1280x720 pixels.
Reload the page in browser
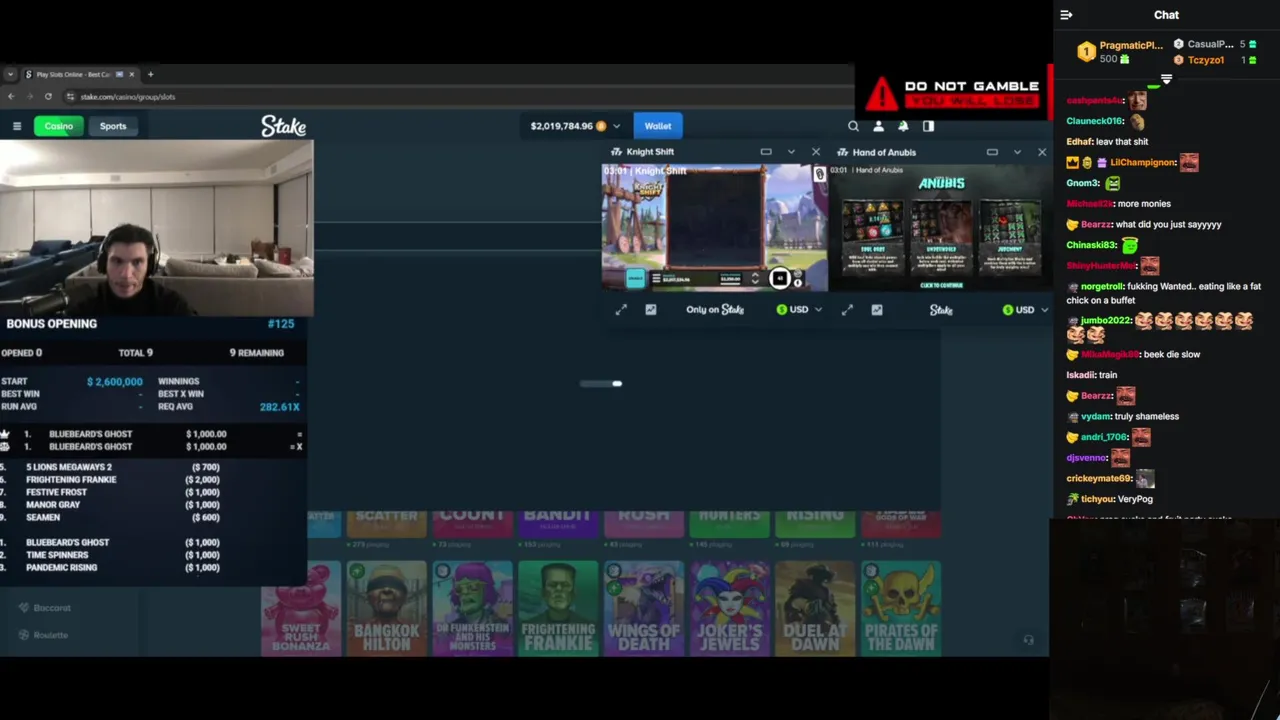pos(48,97)
